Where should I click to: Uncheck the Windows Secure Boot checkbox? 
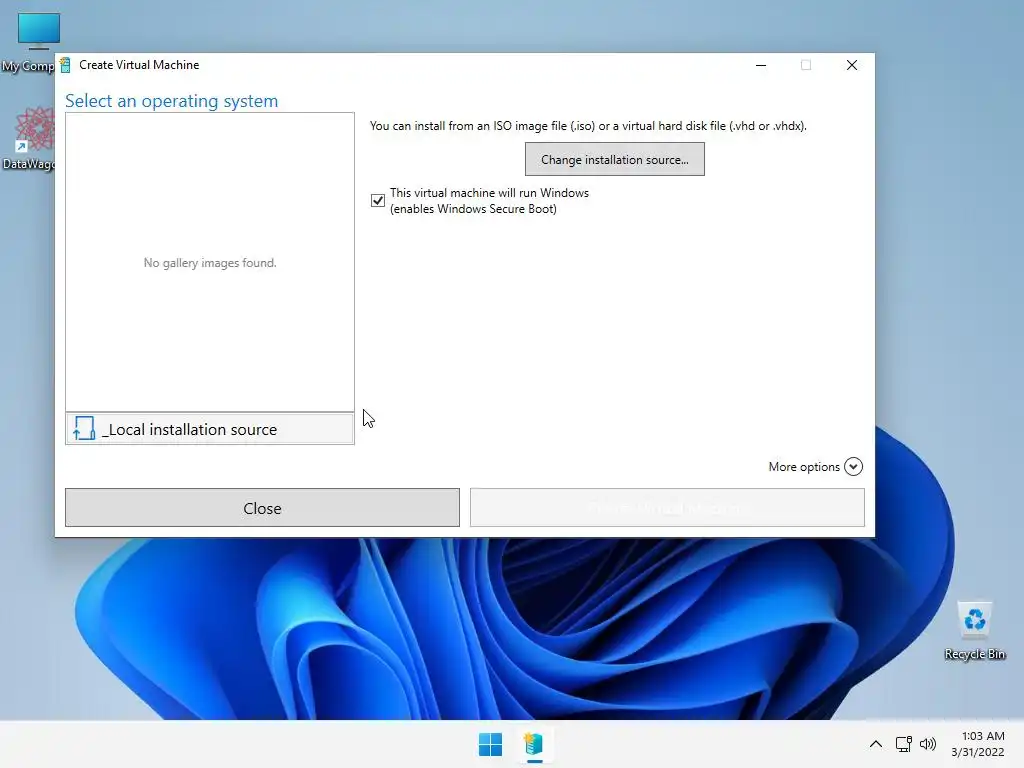377,200
